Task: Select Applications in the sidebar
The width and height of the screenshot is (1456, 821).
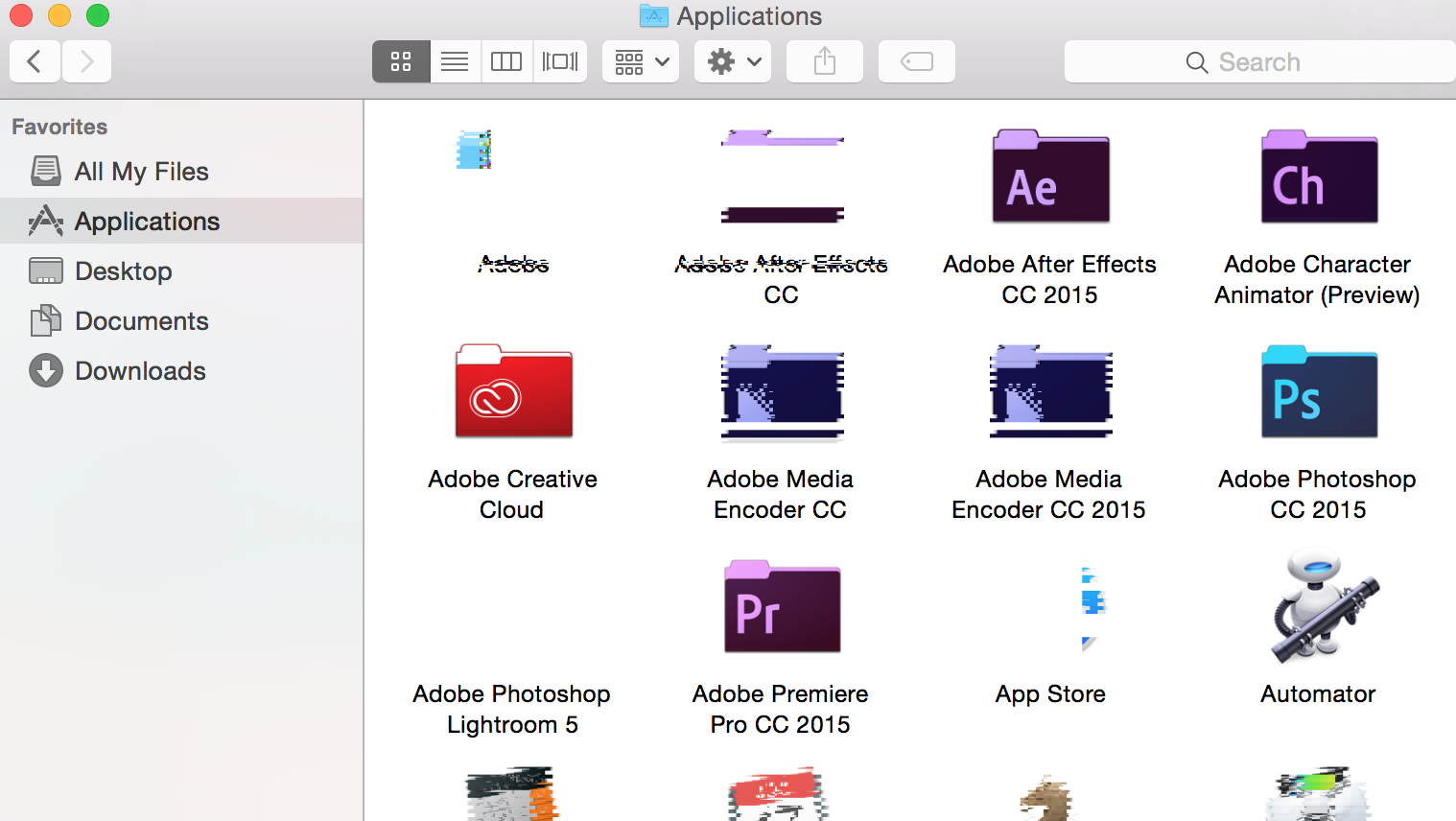Action: [x=182, y=222]
